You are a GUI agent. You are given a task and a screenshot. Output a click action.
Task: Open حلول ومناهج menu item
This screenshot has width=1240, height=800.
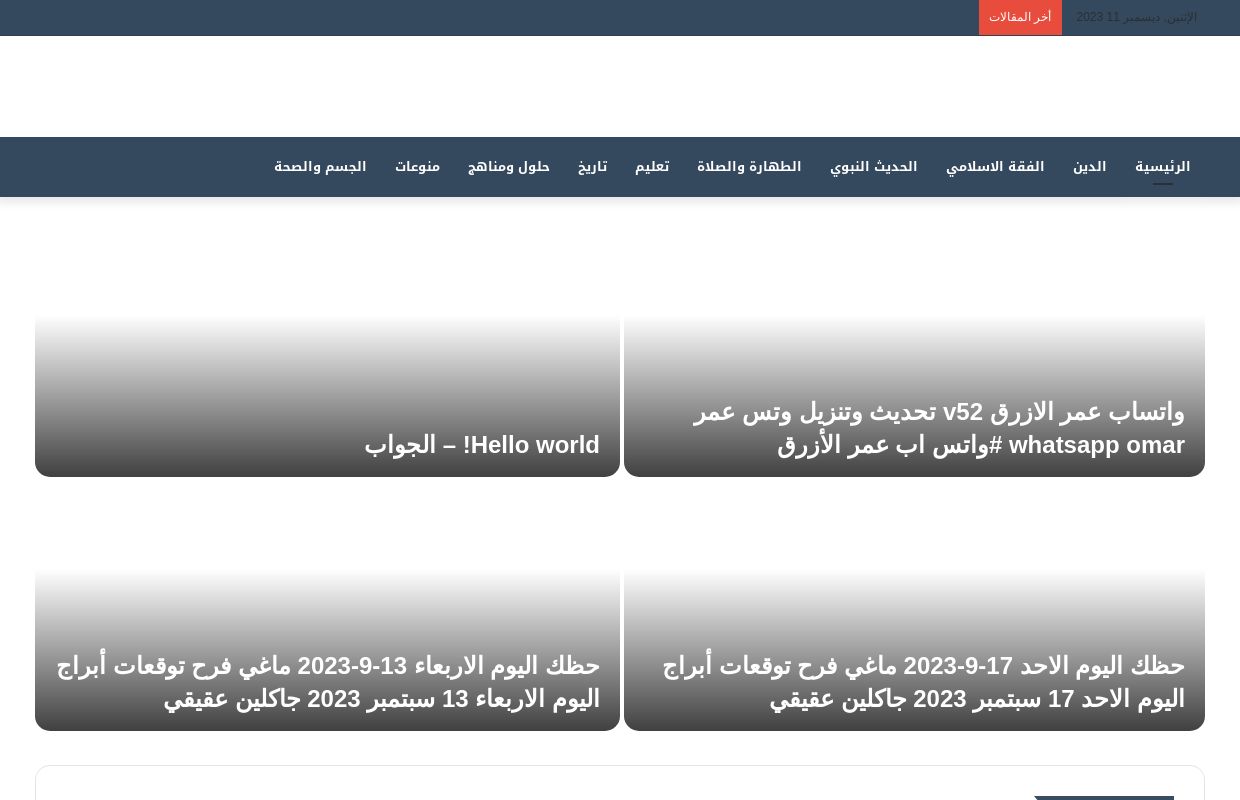(508, 167)
